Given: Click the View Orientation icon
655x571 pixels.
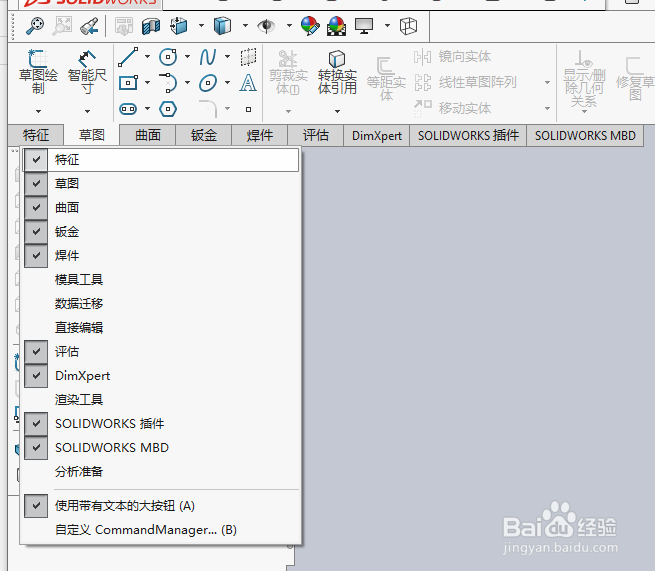Looking at the screenshot, I should [x=179, y=25].
